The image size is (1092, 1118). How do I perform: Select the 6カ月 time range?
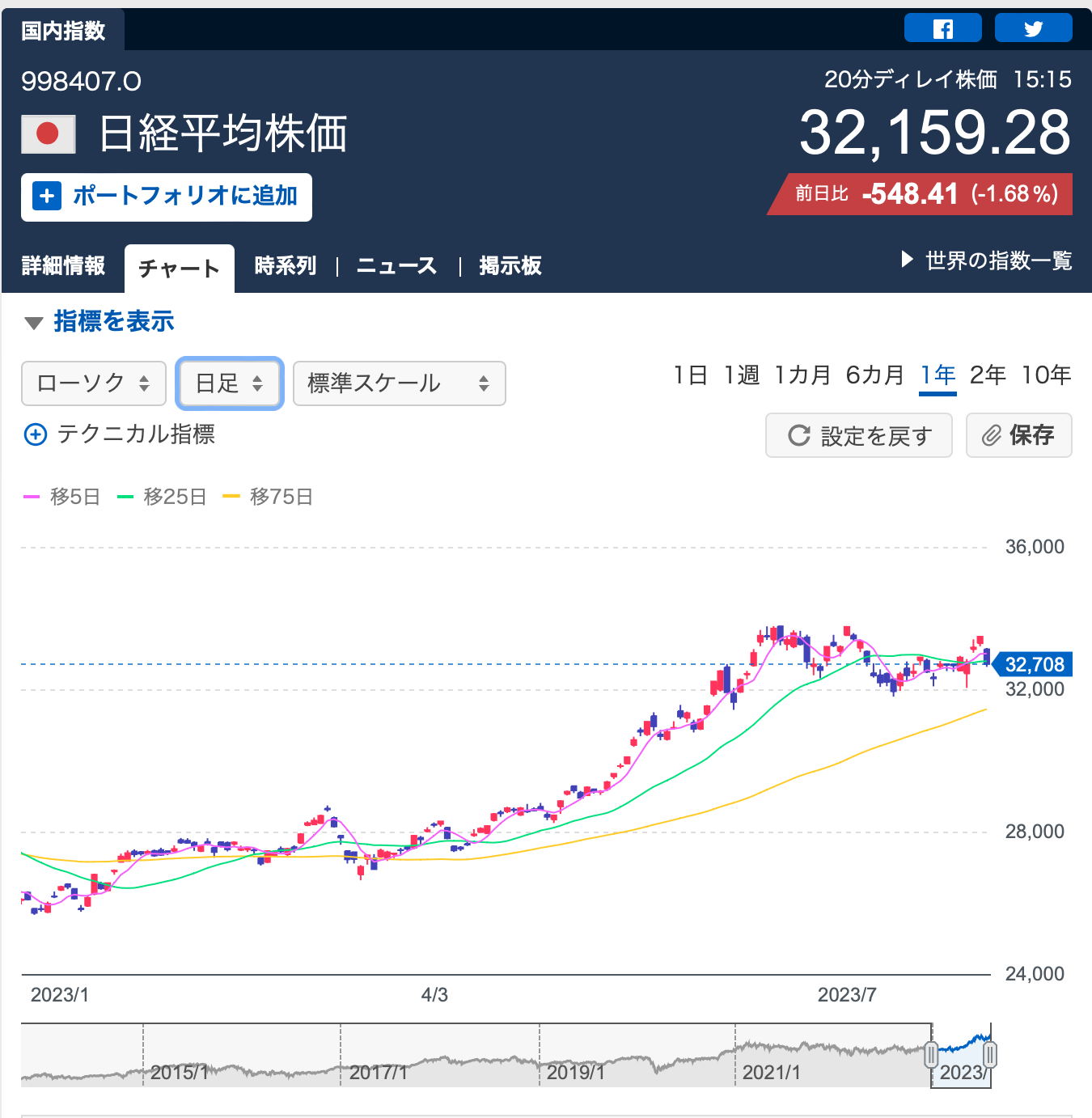pyautogui.click(x=874, y=375)
